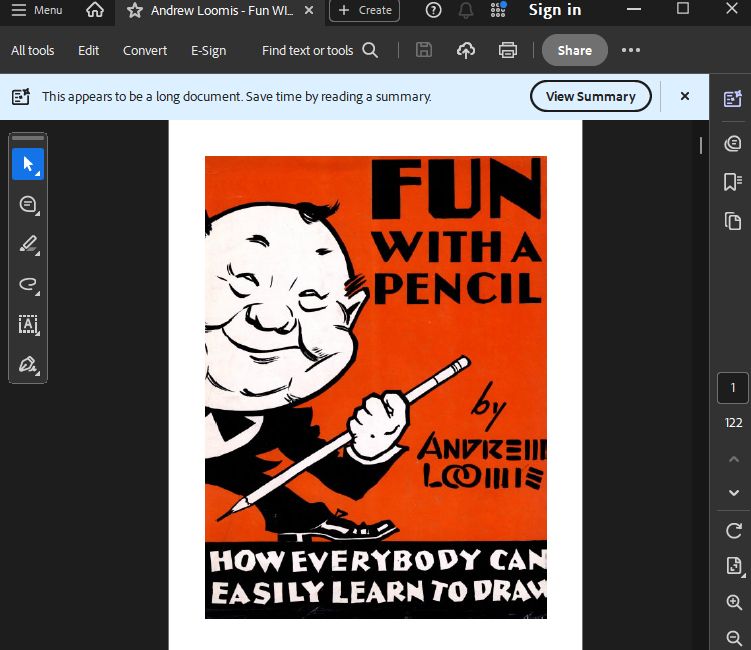The width and height of the screenshot is (751, 650).
Task: Open the Convert menu
Action: pos(145,50)
